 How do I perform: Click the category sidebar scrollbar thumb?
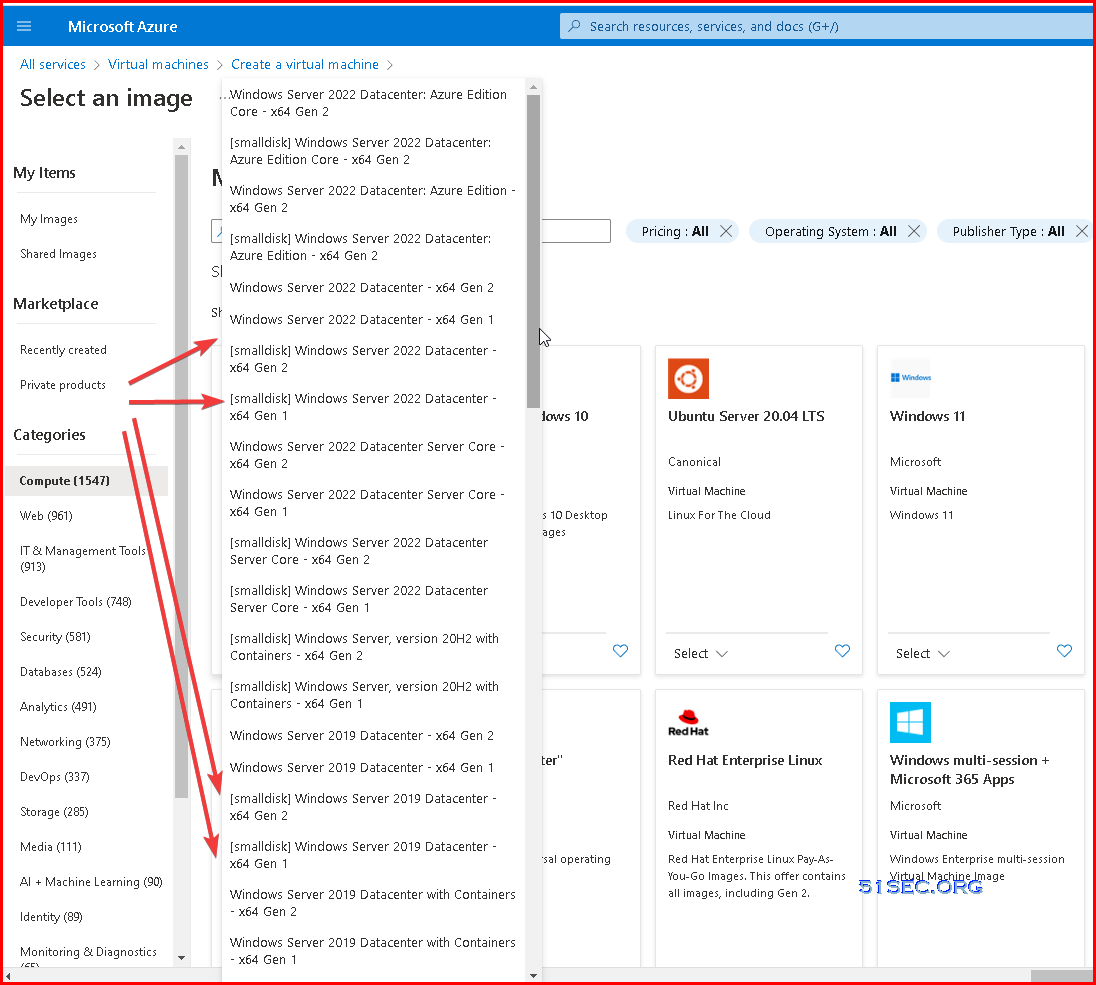(x=181, y=476)
